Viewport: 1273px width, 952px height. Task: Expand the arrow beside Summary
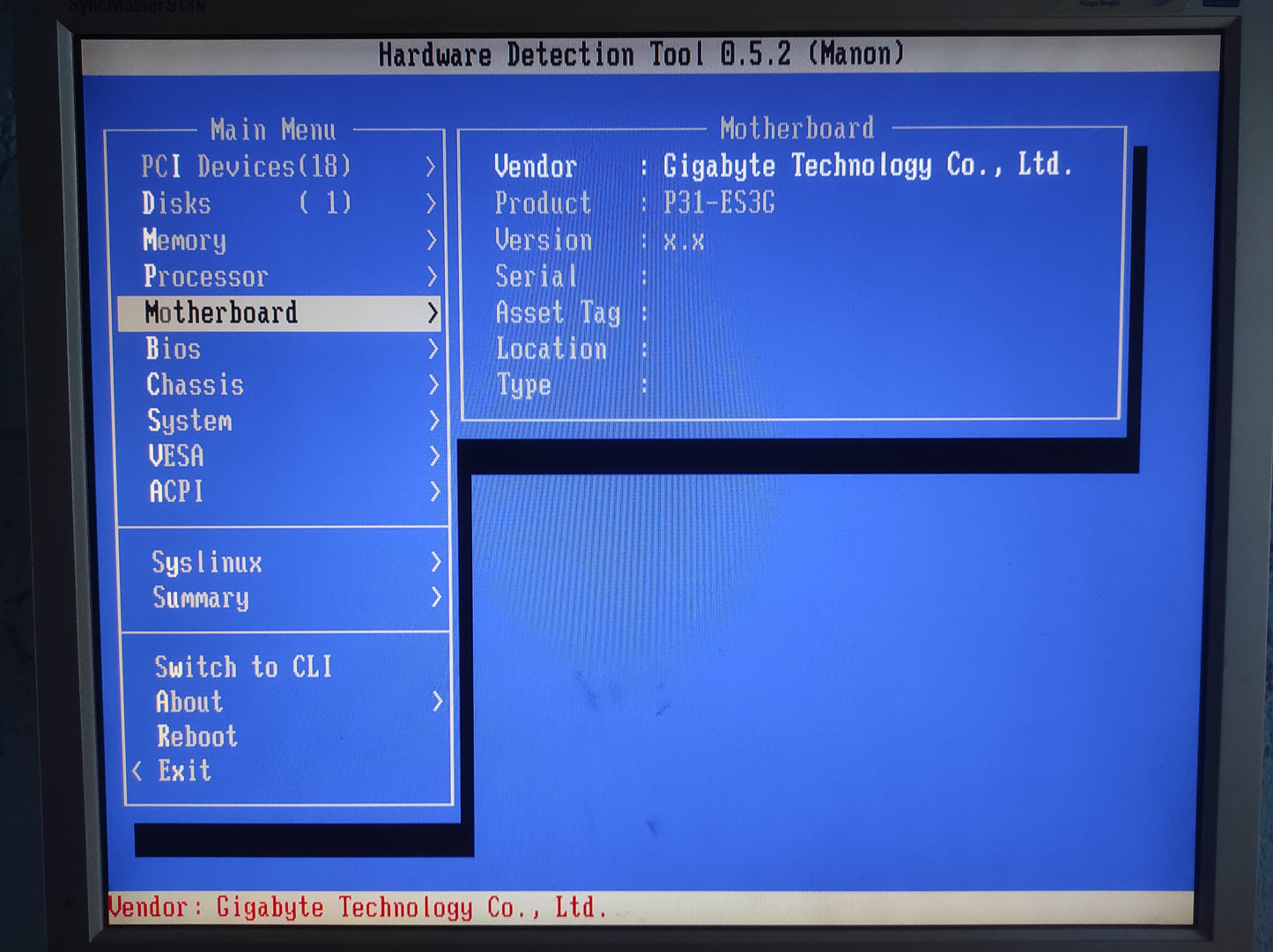(435, 597)
